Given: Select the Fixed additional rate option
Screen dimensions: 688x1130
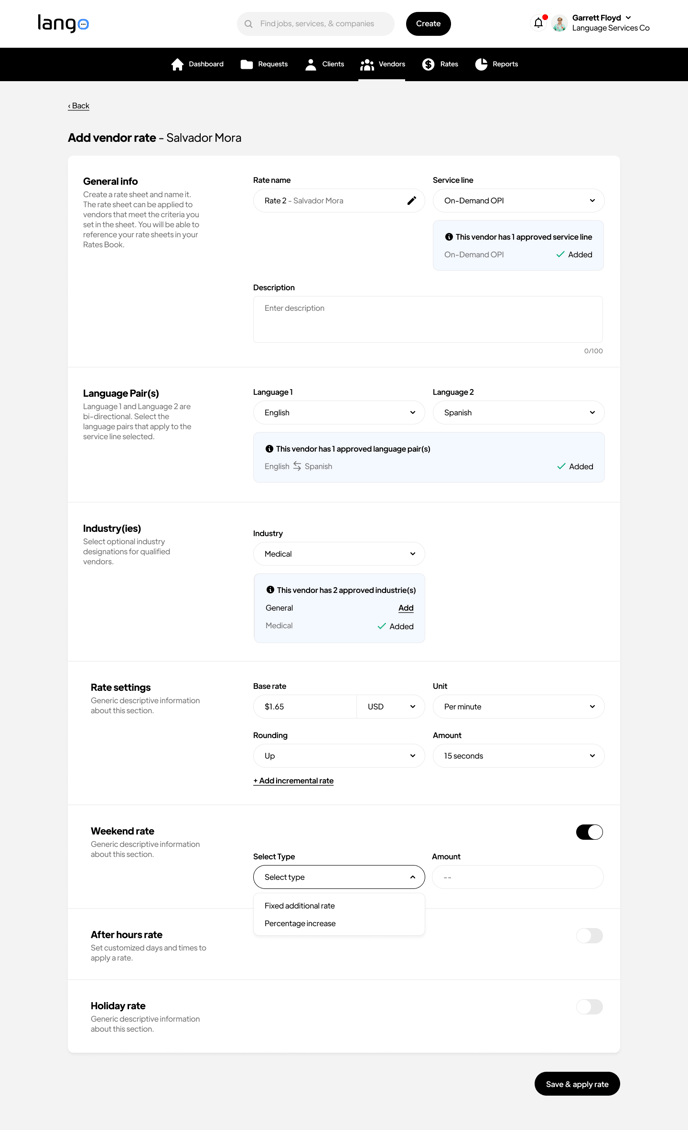Looking at the screenshot, I should 300,906.
